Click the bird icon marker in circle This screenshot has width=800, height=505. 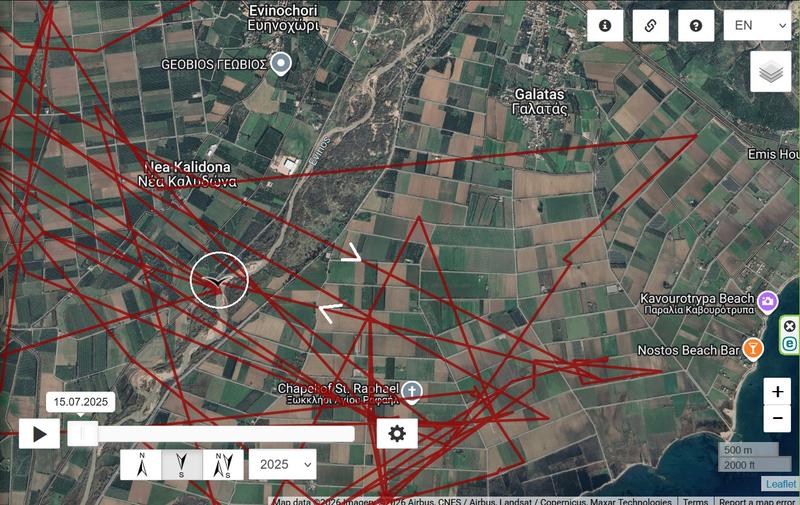click(219, 280)
